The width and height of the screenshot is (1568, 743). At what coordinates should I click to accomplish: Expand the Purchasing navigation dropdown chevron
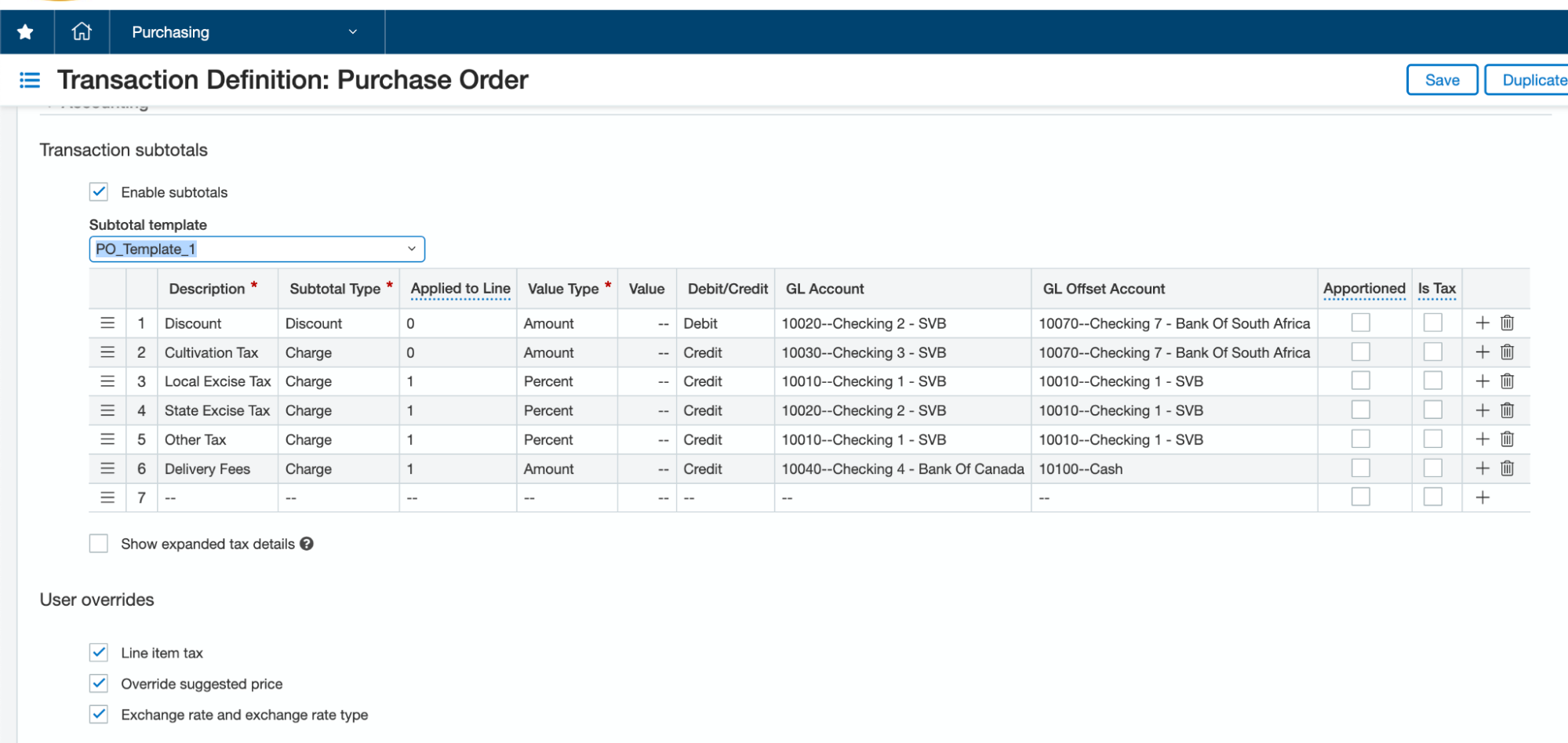351,32
